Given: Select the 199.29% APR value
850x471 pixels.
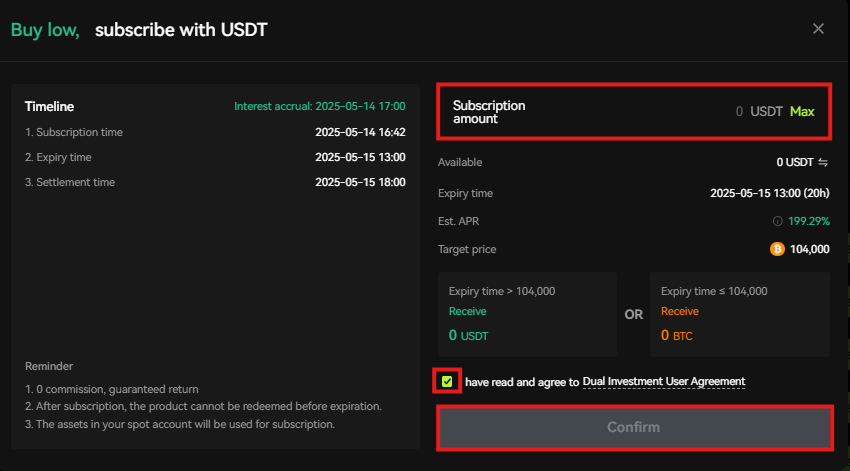Looking at the screenshot, I should coord(809,221).
